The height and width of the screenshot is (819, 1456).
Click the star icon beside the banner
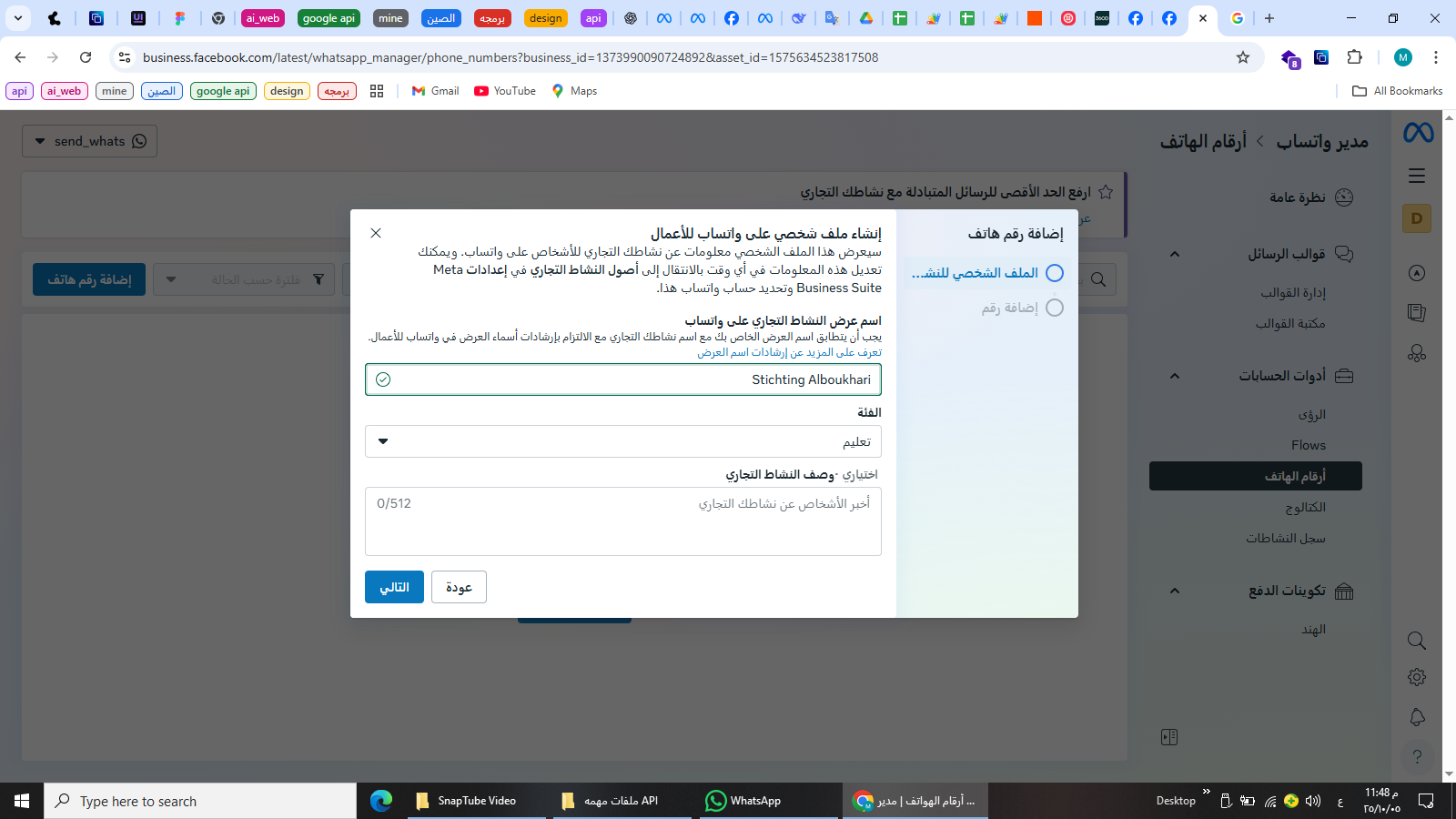[x=1106, y=192]
